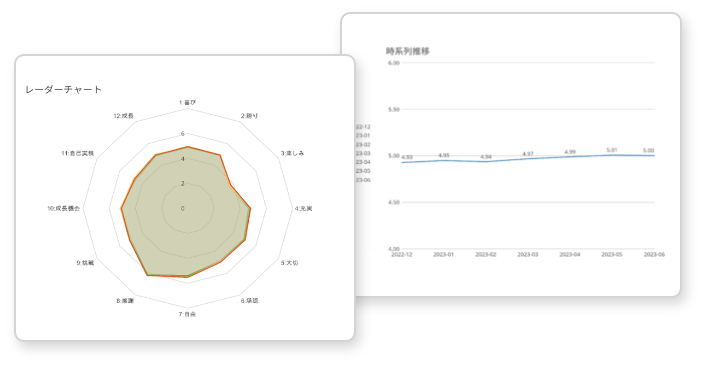Screen dimensions: 704x366
Task: Click the 2023-04 x-axis tick label
Action: pos(570,255)
